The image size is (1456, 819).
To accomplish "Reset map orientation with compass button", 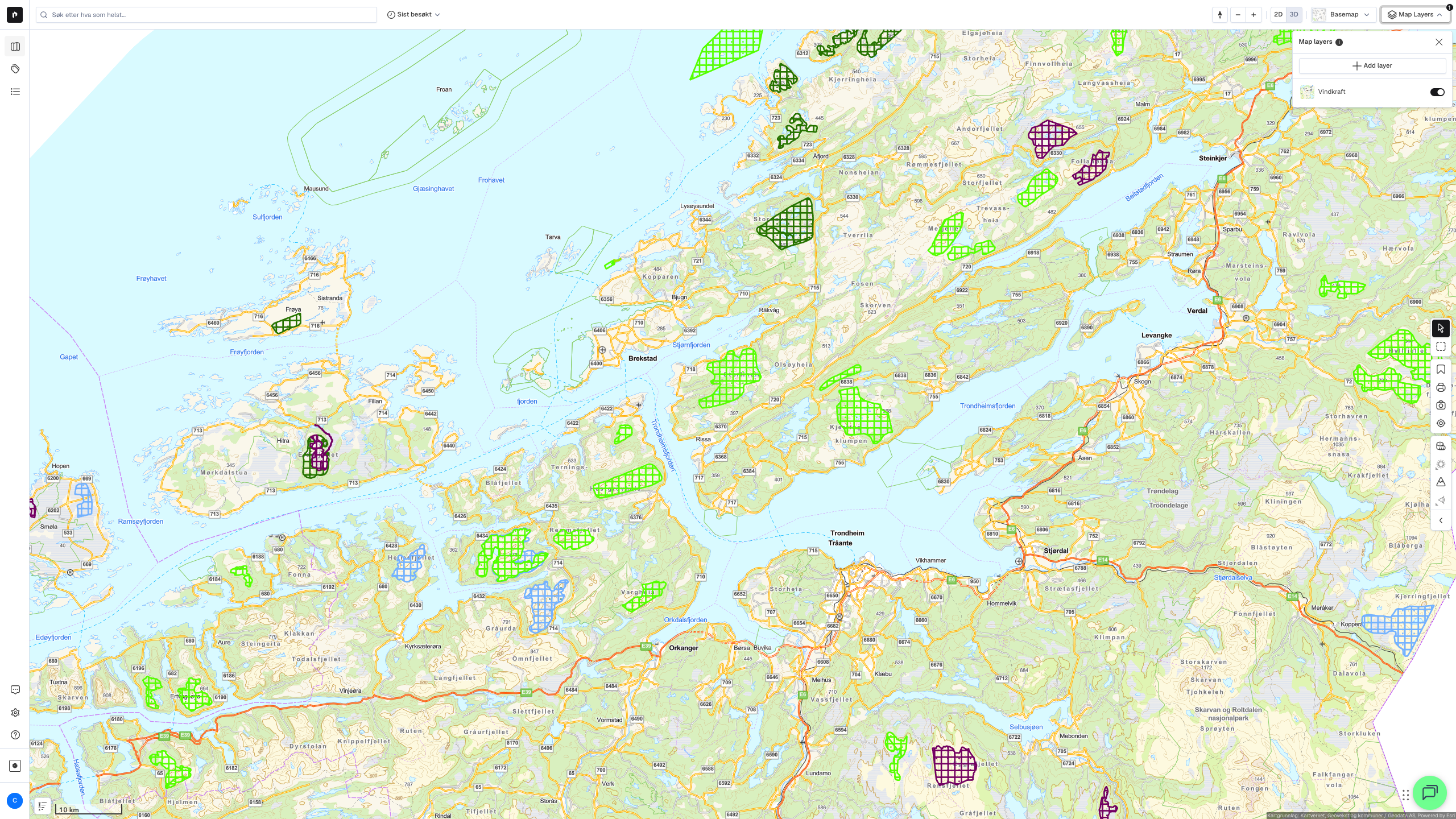I will tap(1220, 15).
